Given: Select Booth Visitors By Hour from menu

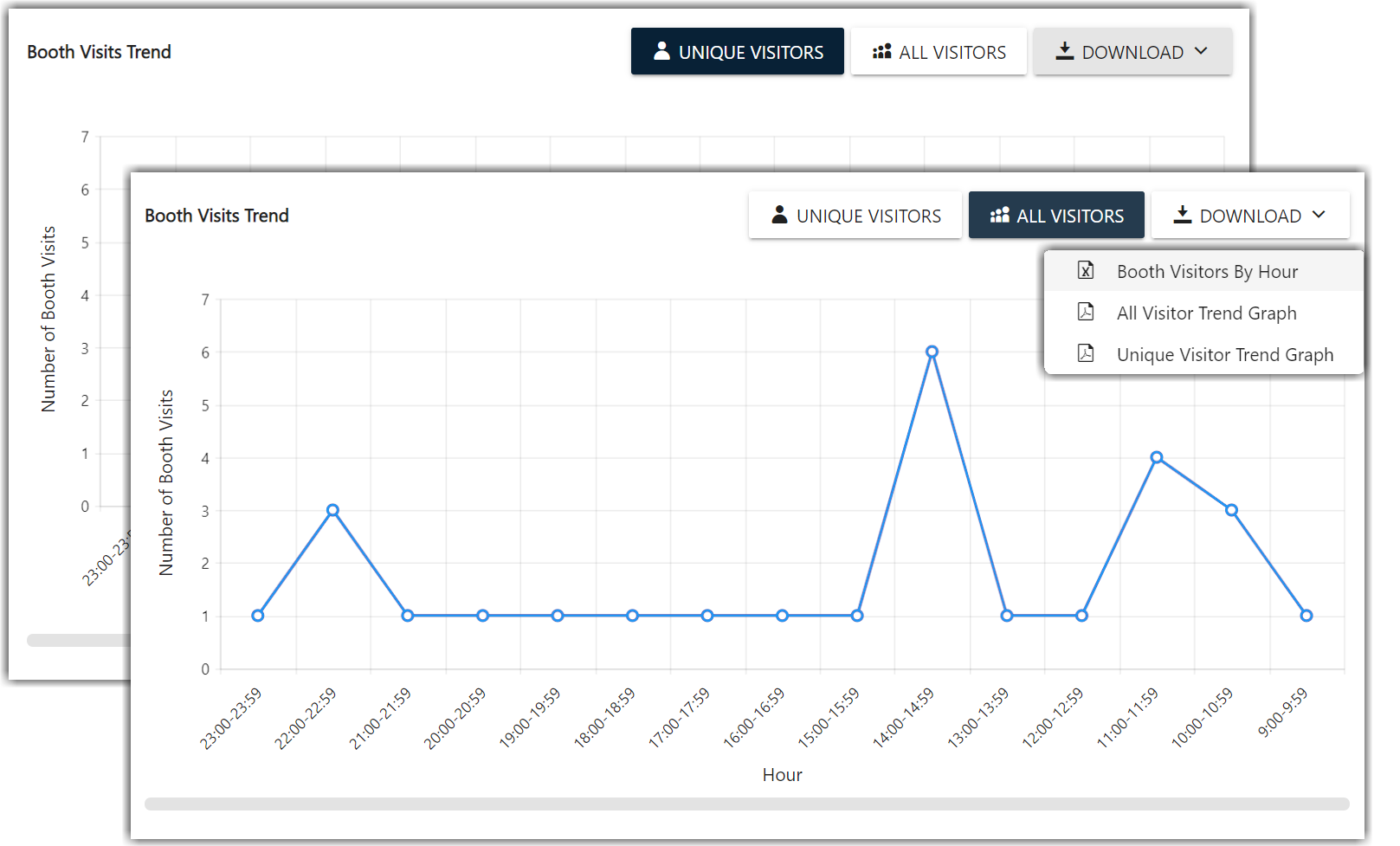Looking at the screenshot, I should click(1207, 272).
